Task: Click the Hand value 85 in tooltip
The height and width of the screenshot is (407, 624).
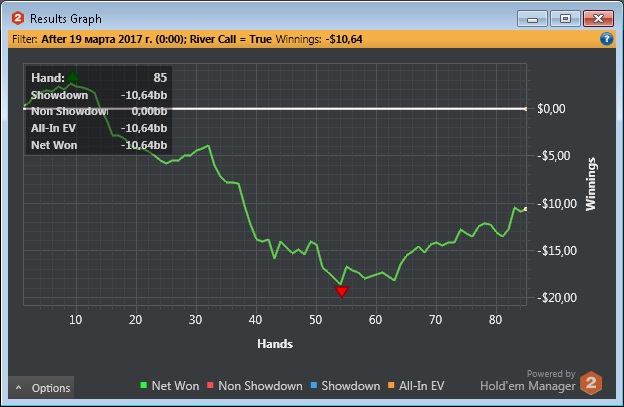Action: [160, 78]
